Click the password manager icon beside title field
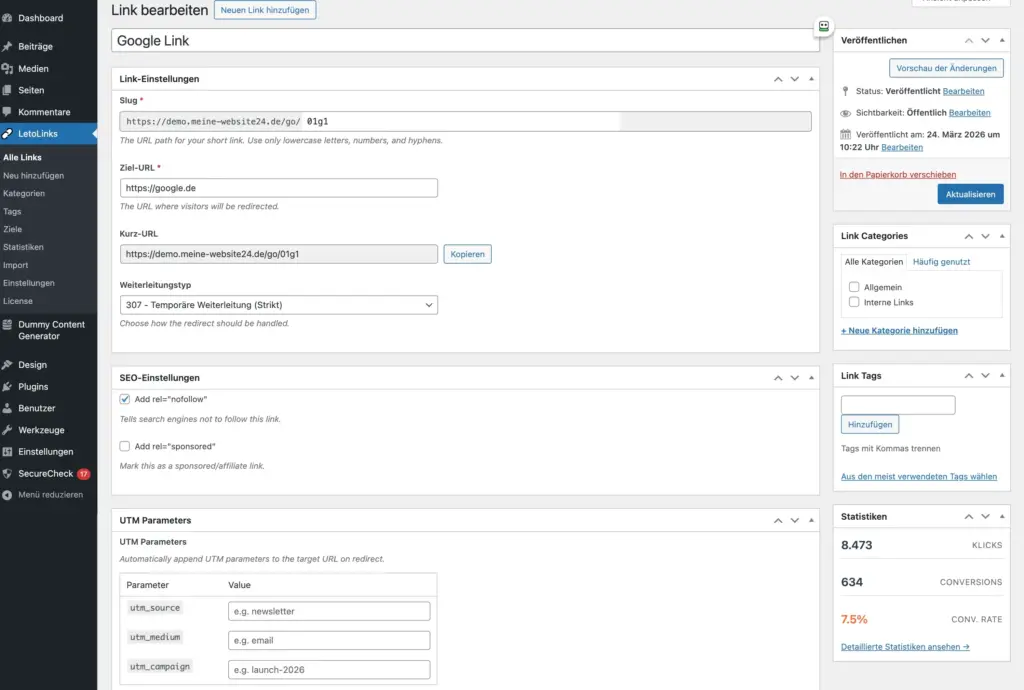This screenshot has height=690, width=1024. tap(824, 26)
